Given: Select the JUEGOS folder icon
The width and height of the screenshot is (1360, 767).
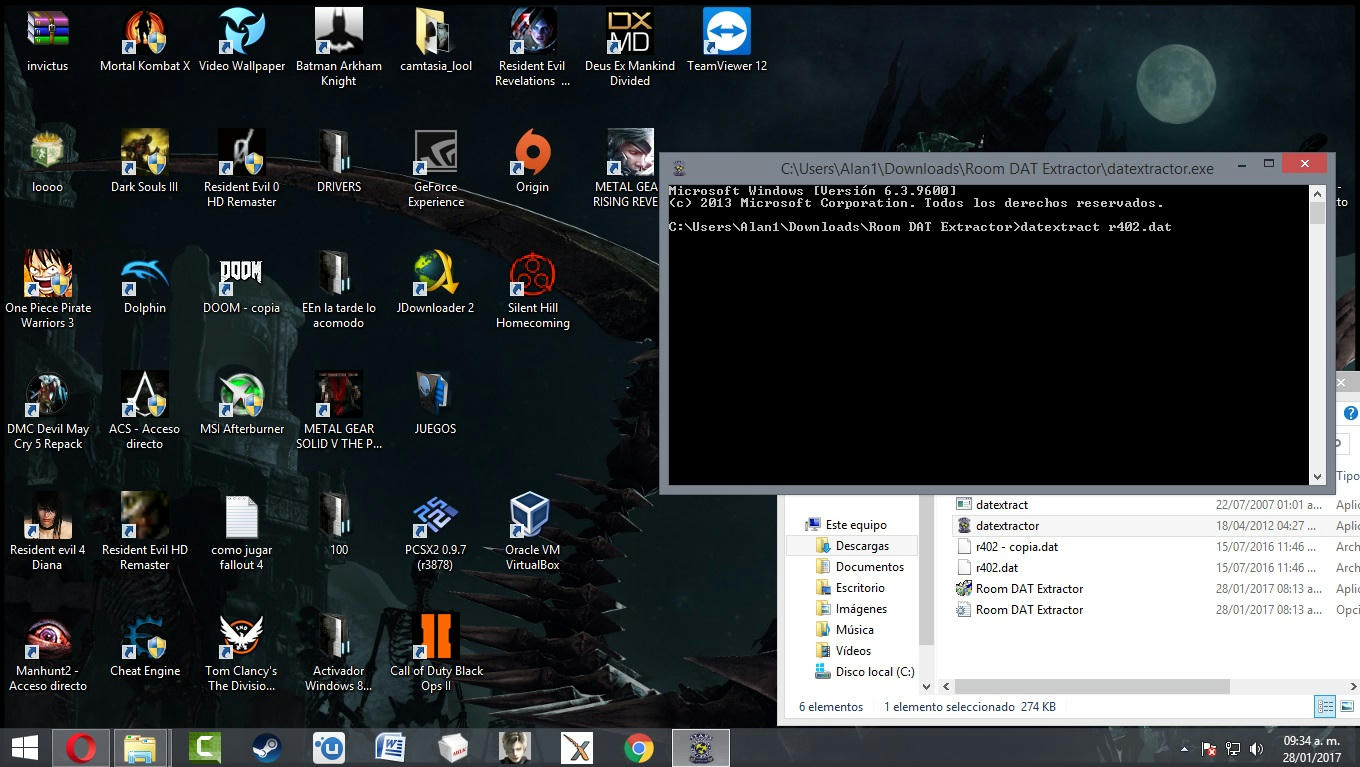Looking at the screenshot, I should (436, 404).
